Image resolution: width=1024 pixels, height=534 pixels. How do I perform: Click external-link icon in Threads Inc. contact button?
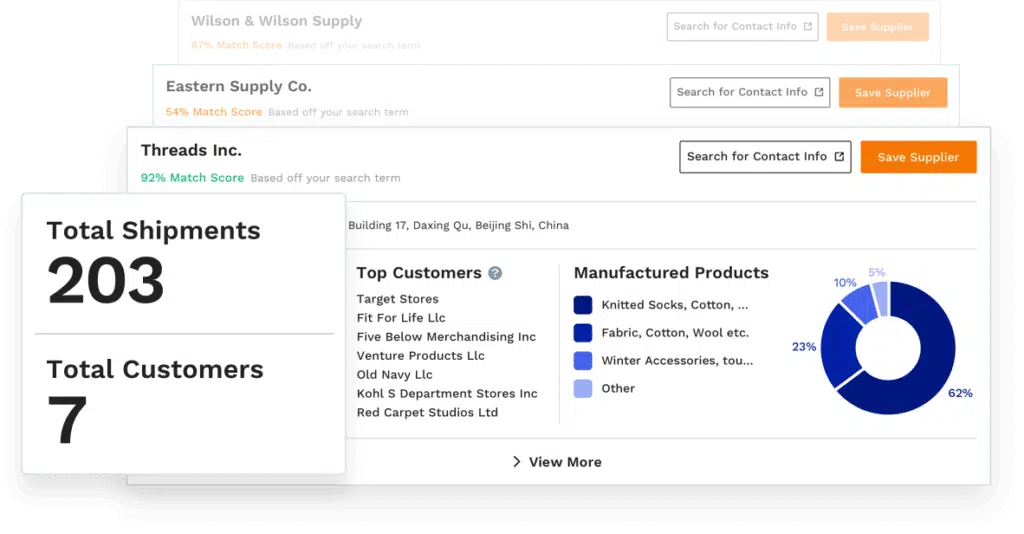[x=840, y=157]
